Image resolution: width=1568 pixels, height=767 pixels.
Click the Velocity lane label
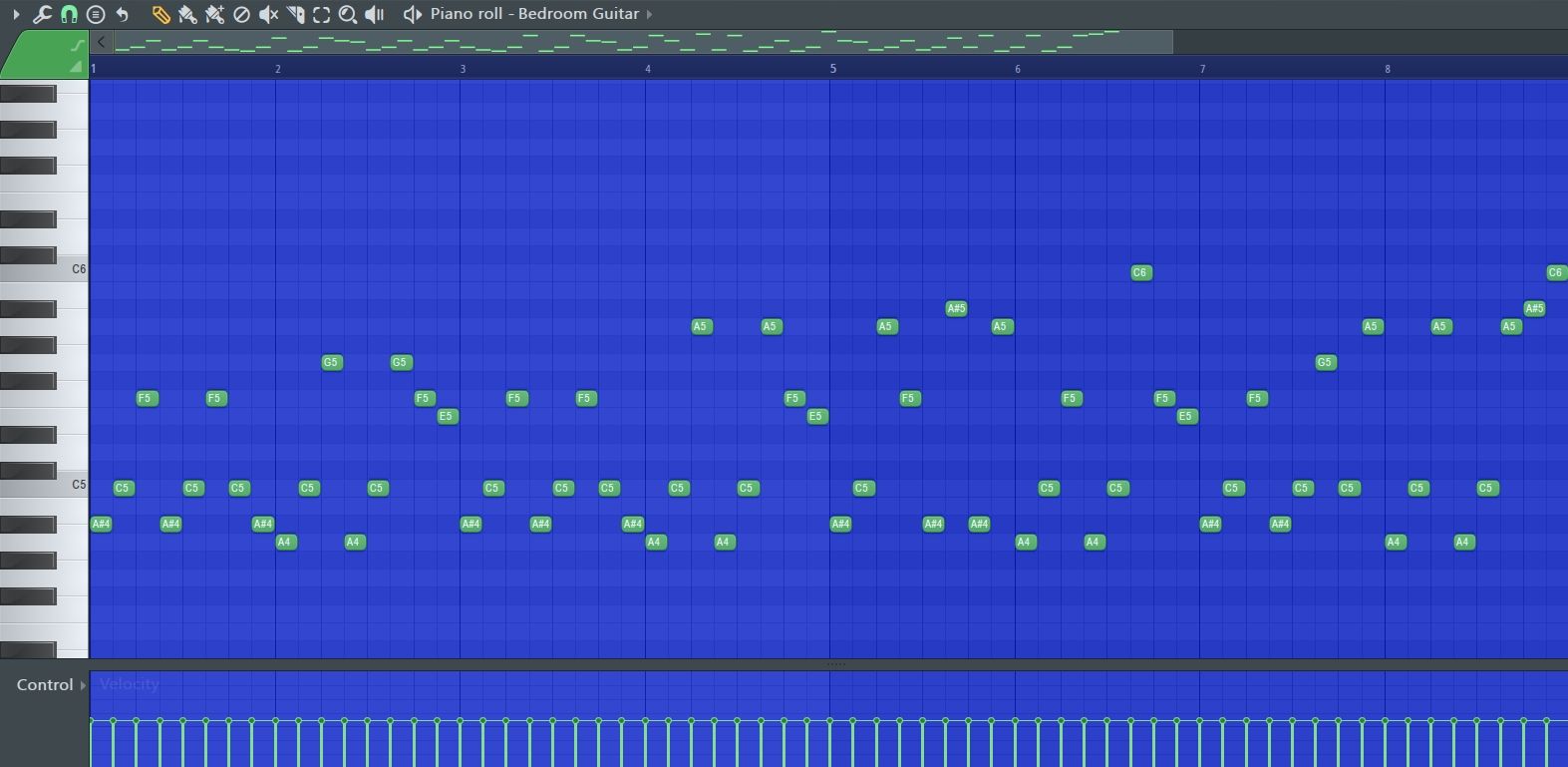click(x=129, y=684)
